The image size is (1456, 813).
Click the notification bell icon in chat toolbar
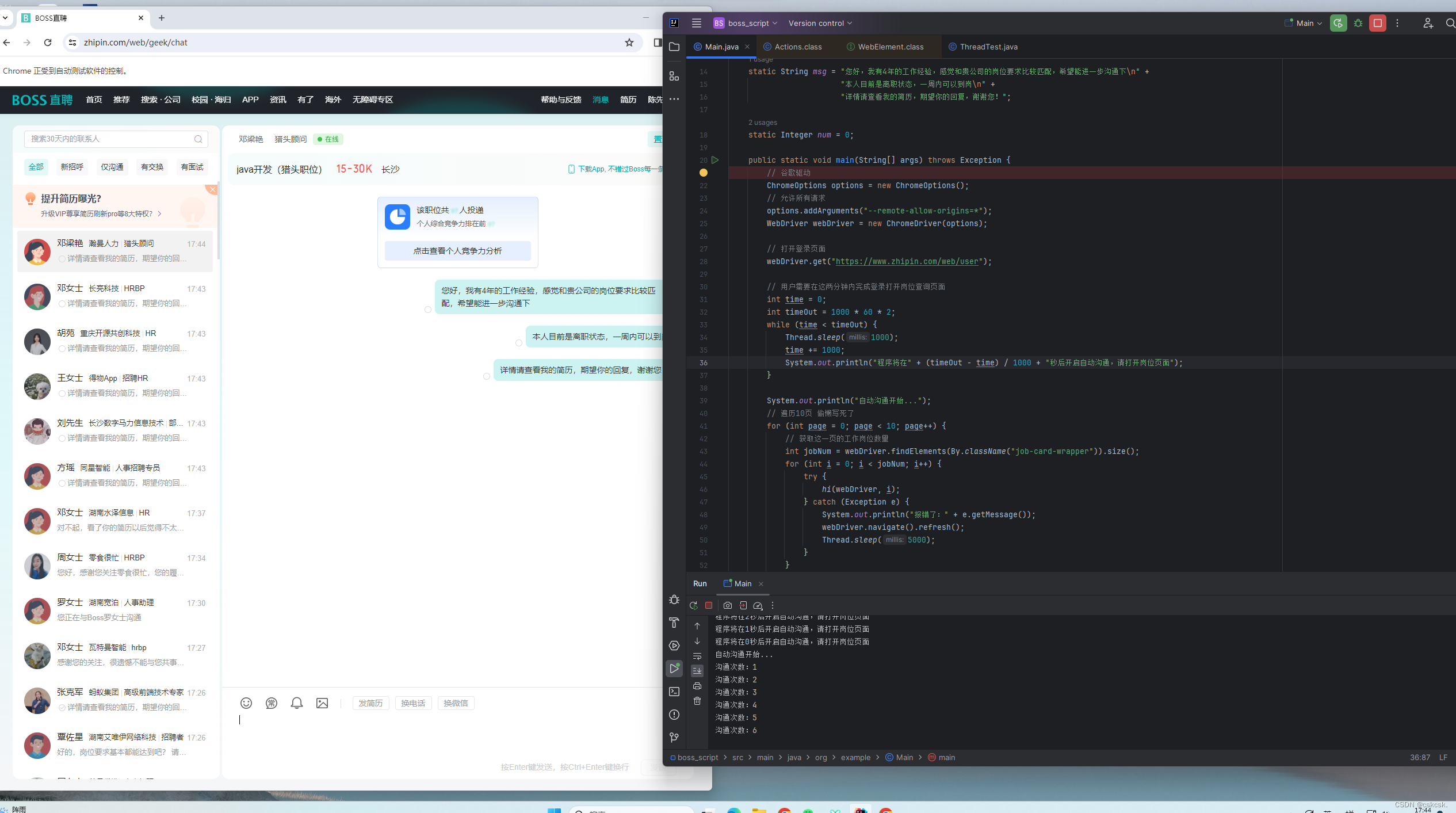297,703
